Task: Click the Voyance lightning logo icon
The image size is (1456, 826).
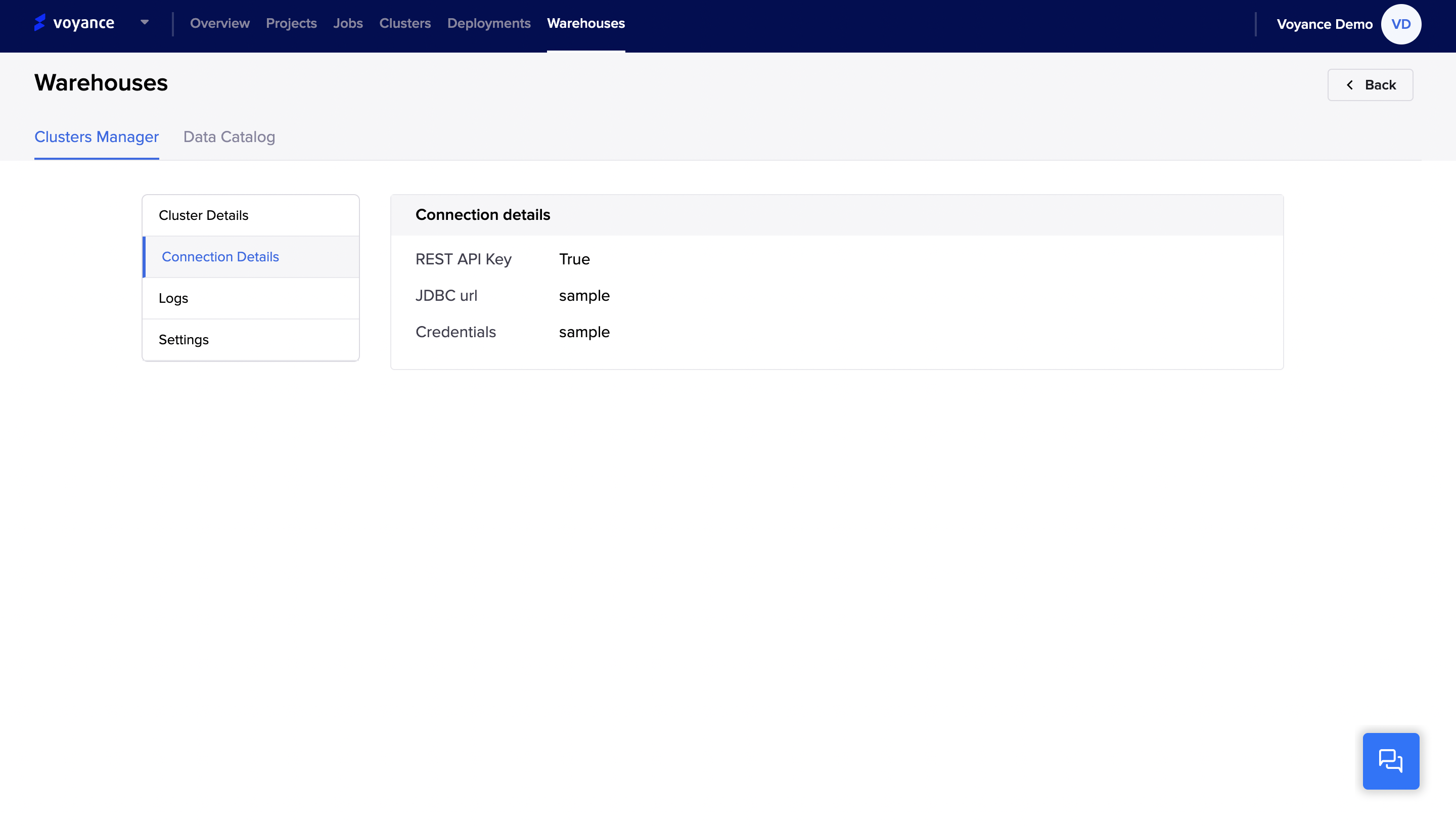Action: [x=40, y=23]
